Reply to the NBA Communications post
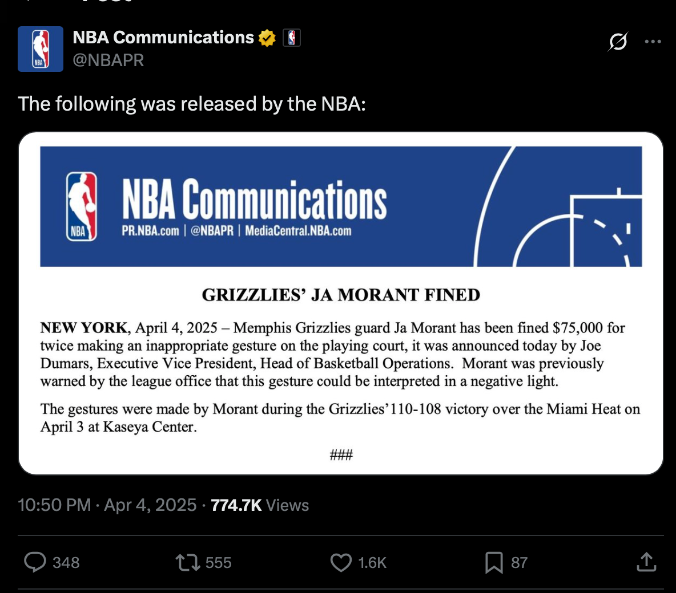676x593 pixels. tap(36, 562)
